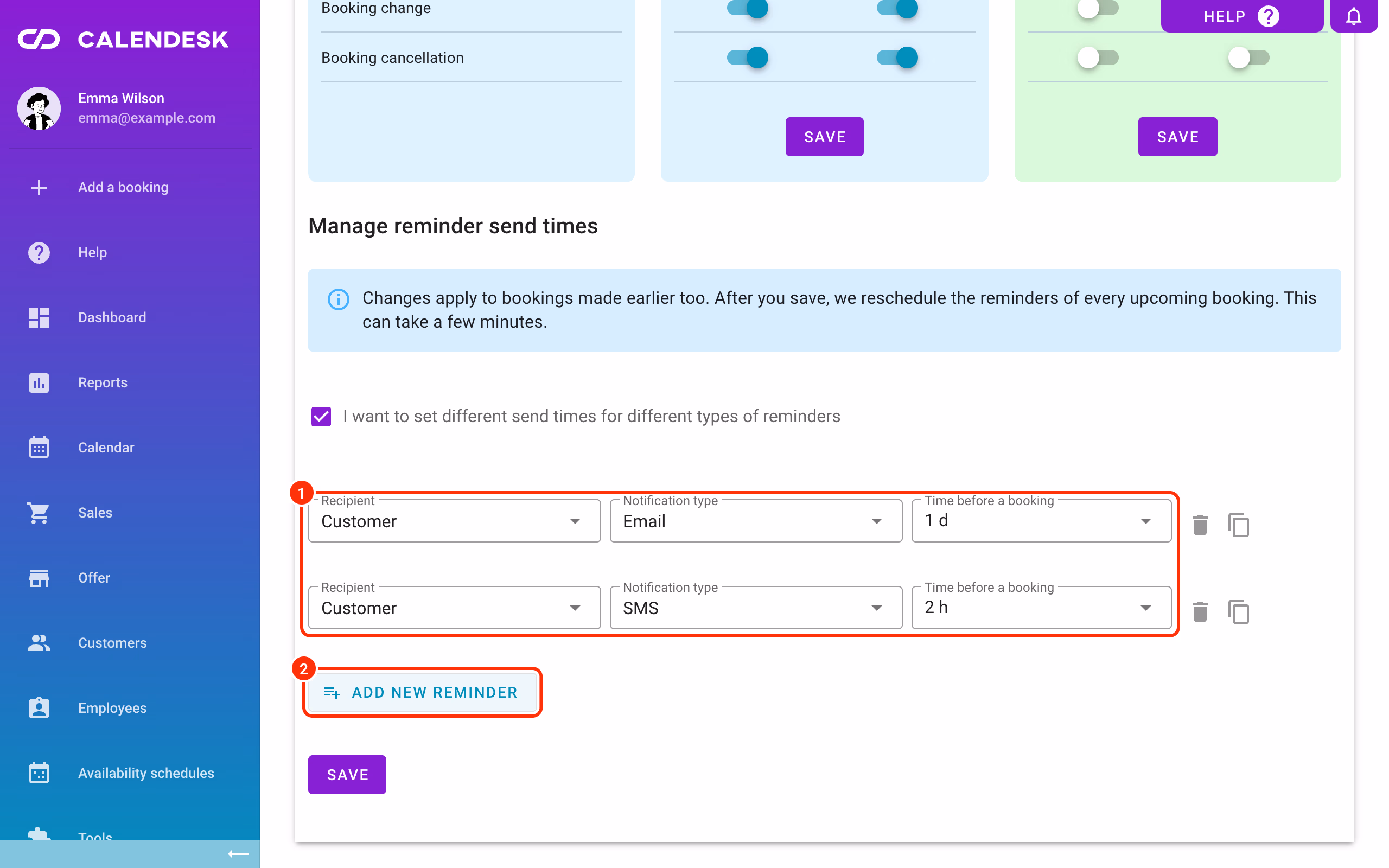Viewport: 1389px width, 868px height.
Task: Click the Reports chart icon
Action: click(x=39, y=382)
